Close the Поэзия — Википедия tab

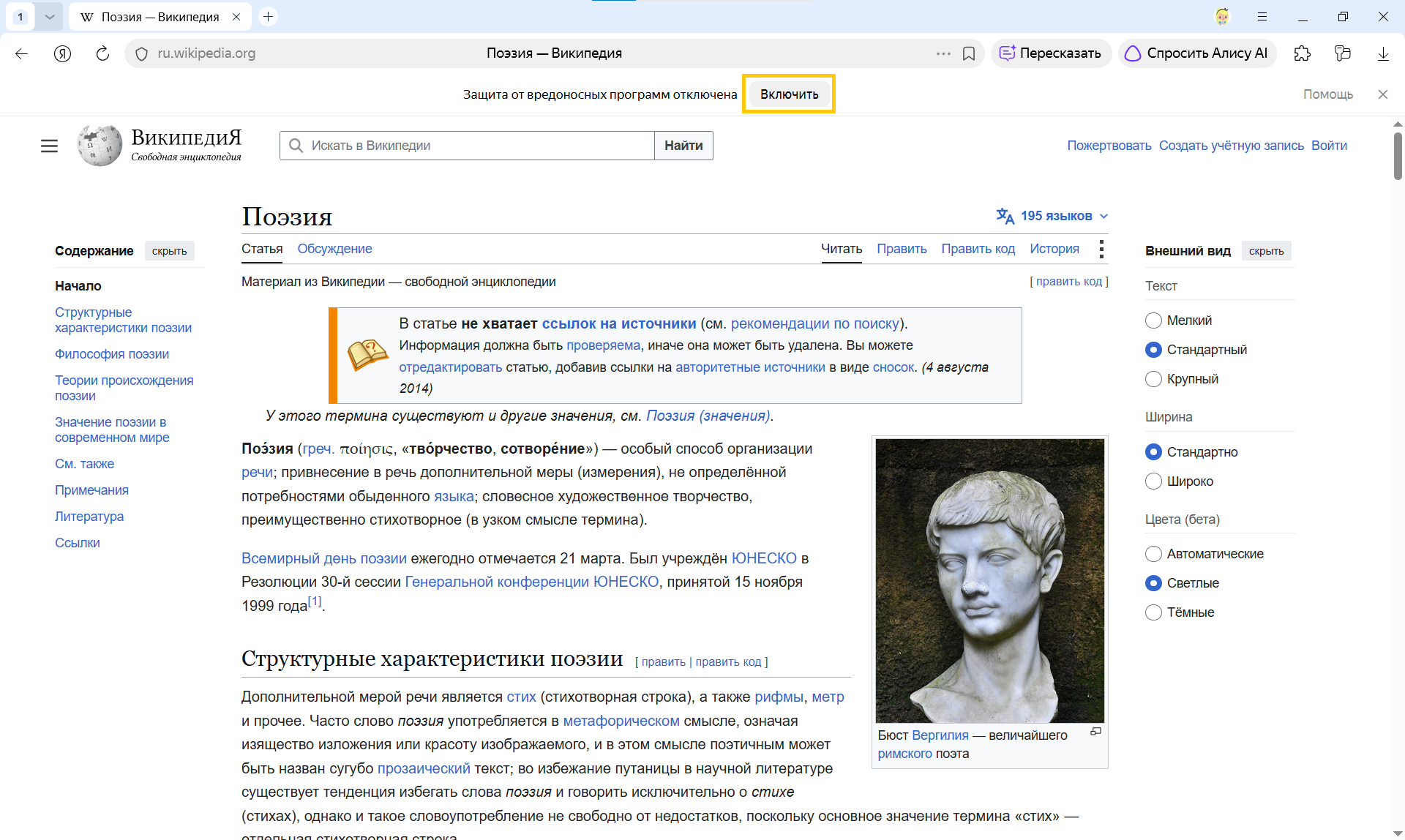point(236,17)
